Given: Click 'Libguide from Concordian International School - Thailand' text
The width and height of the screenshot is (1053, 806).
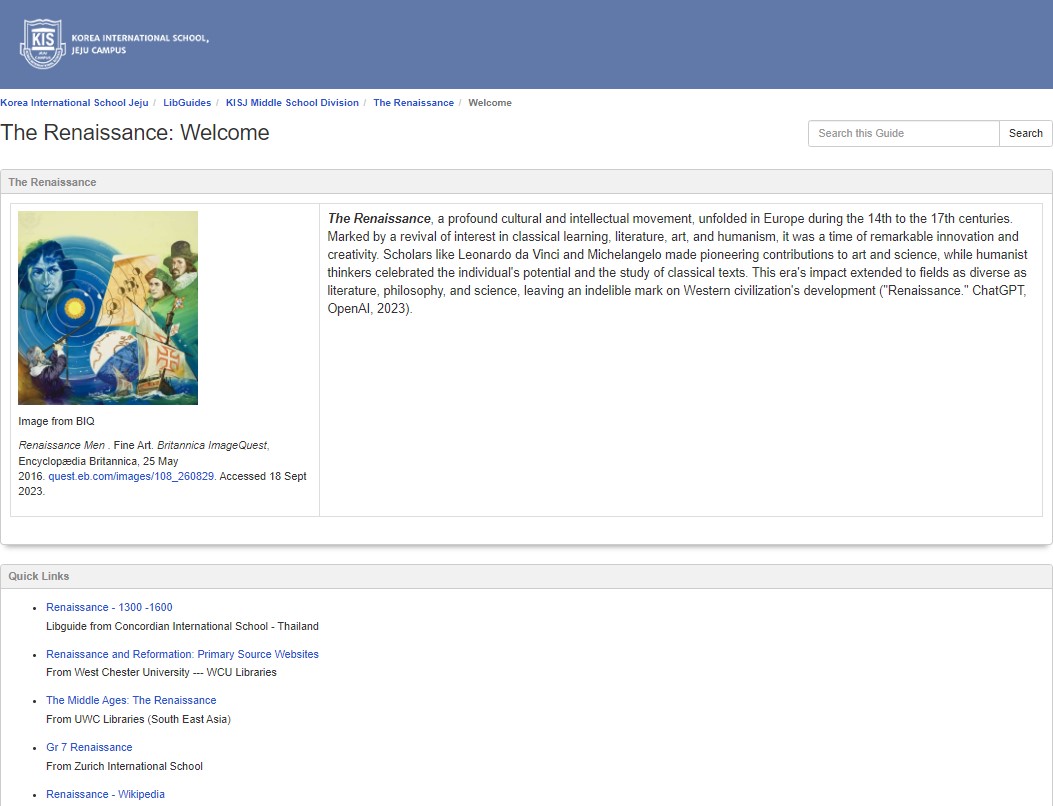Looking at the screenshot, I should pos(182,626).
